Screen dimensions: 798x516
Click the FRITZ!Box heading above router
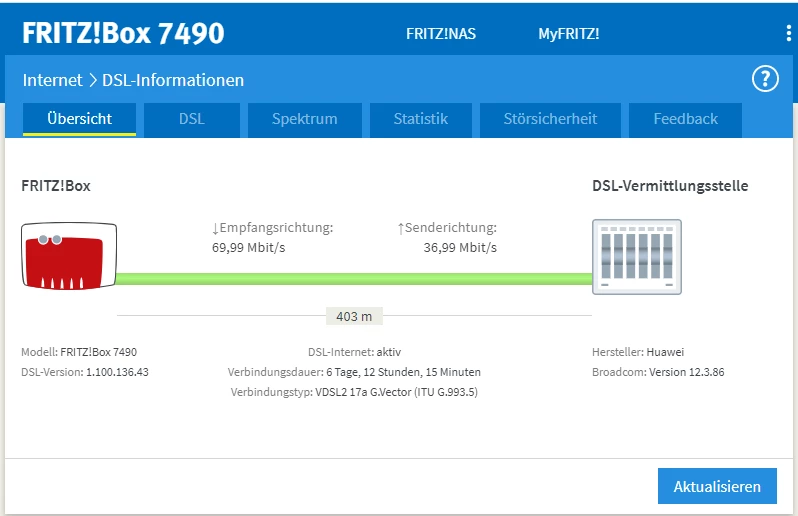[x=56, y=186]
